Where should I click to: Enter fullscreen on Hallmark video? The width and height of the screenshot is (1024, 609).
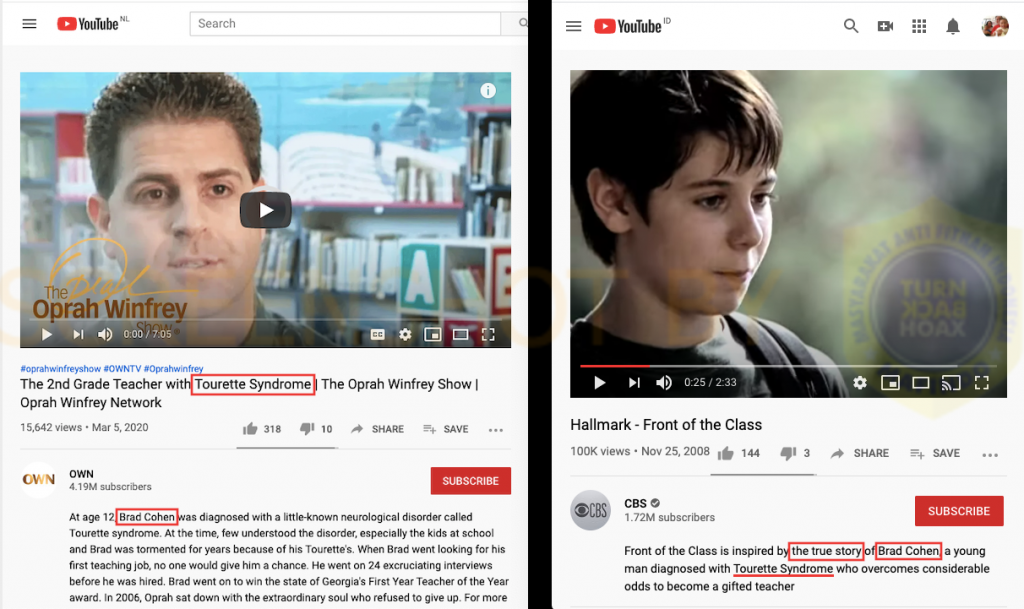tap(982, 383)
